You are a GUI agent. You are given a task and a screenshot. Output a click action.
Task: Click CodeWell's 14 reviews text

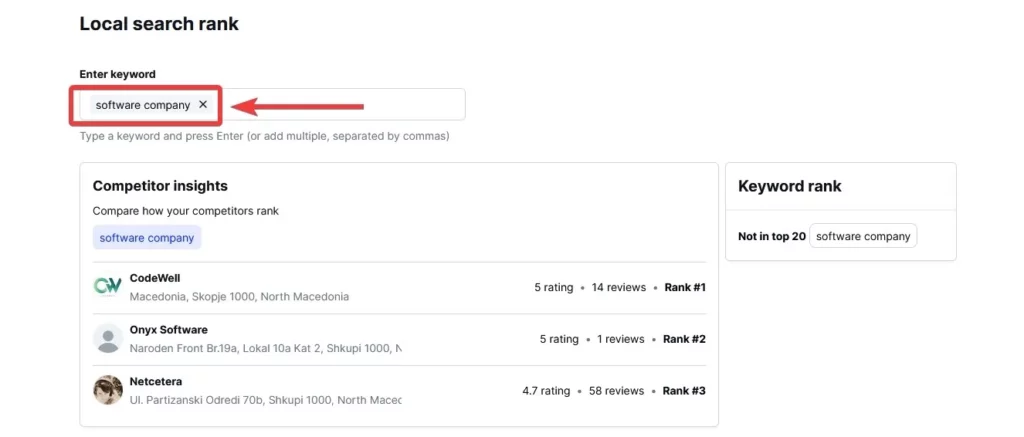618,288
